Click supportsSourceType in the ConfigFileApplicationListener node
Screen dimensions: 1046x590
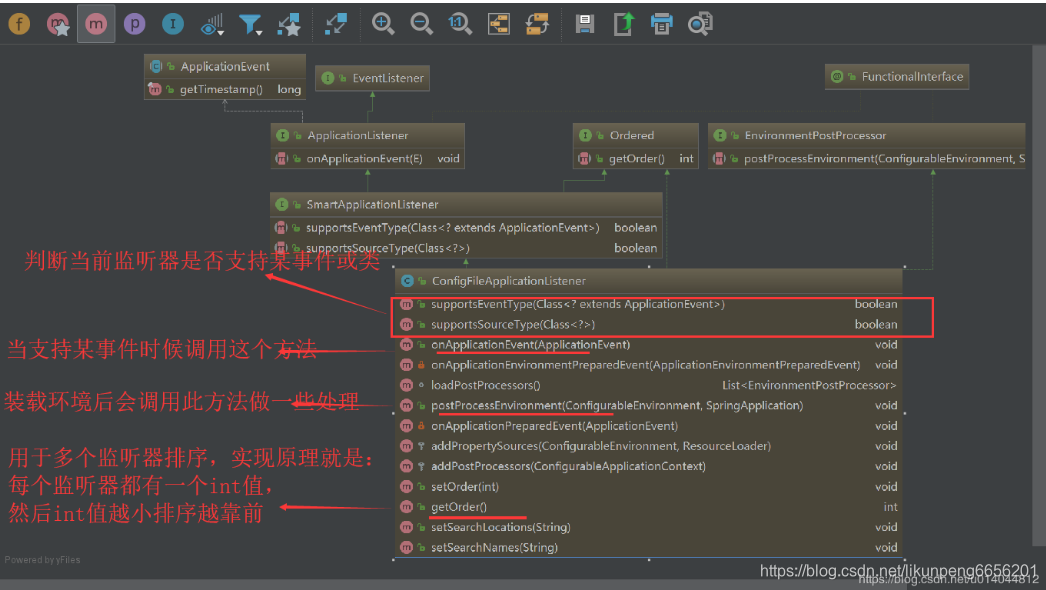click(x=648, y=324)
